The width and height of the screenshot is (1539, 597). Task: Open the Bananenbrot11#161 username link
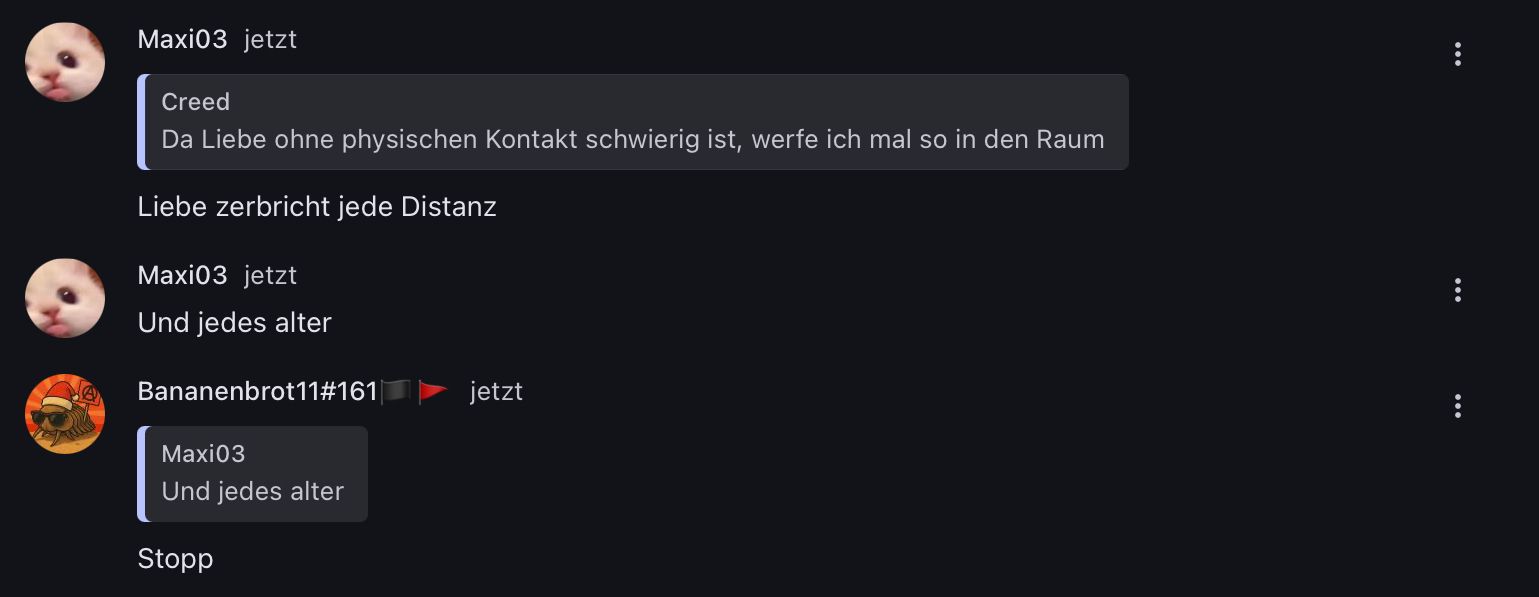tap(257, 392)
